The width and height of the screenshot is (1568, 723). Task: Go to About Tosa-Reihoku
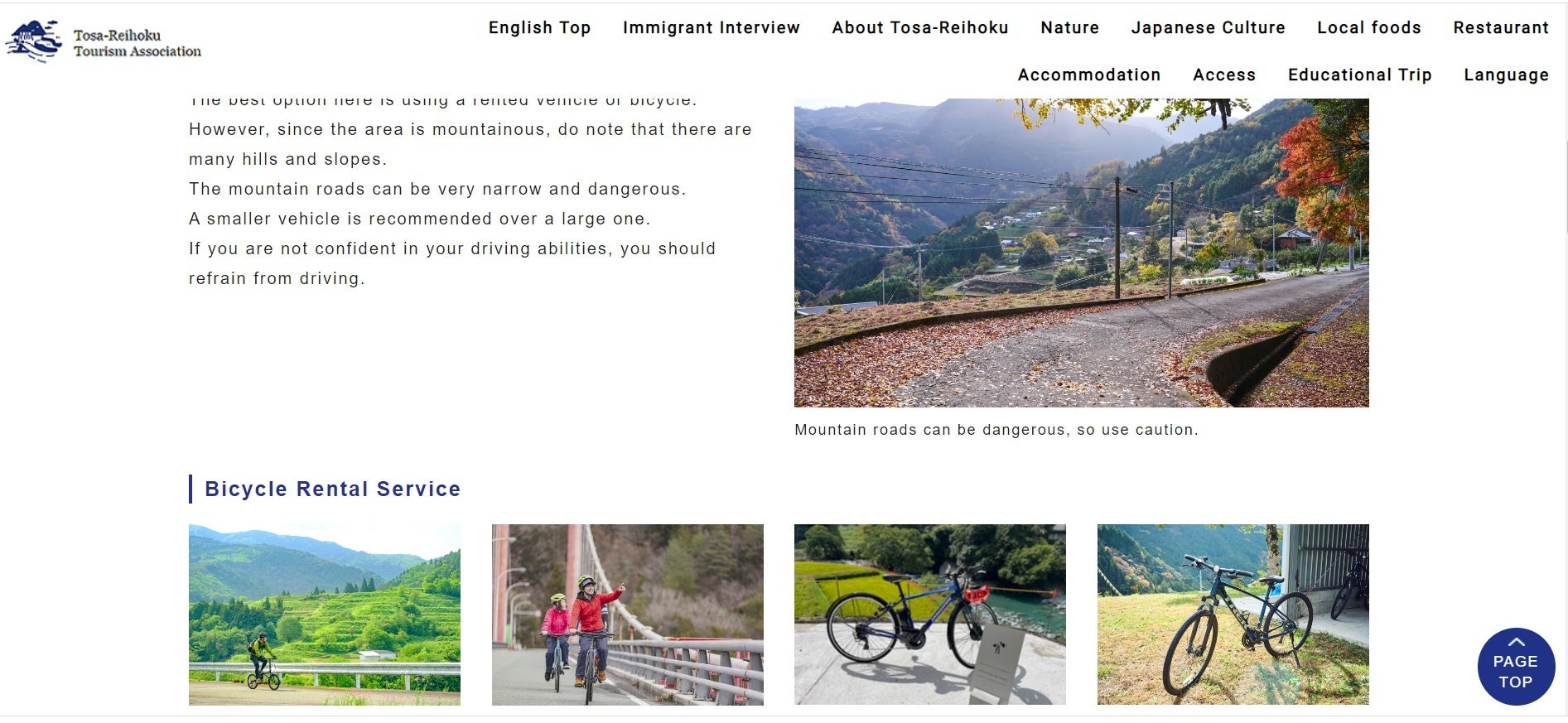point(920,27)
